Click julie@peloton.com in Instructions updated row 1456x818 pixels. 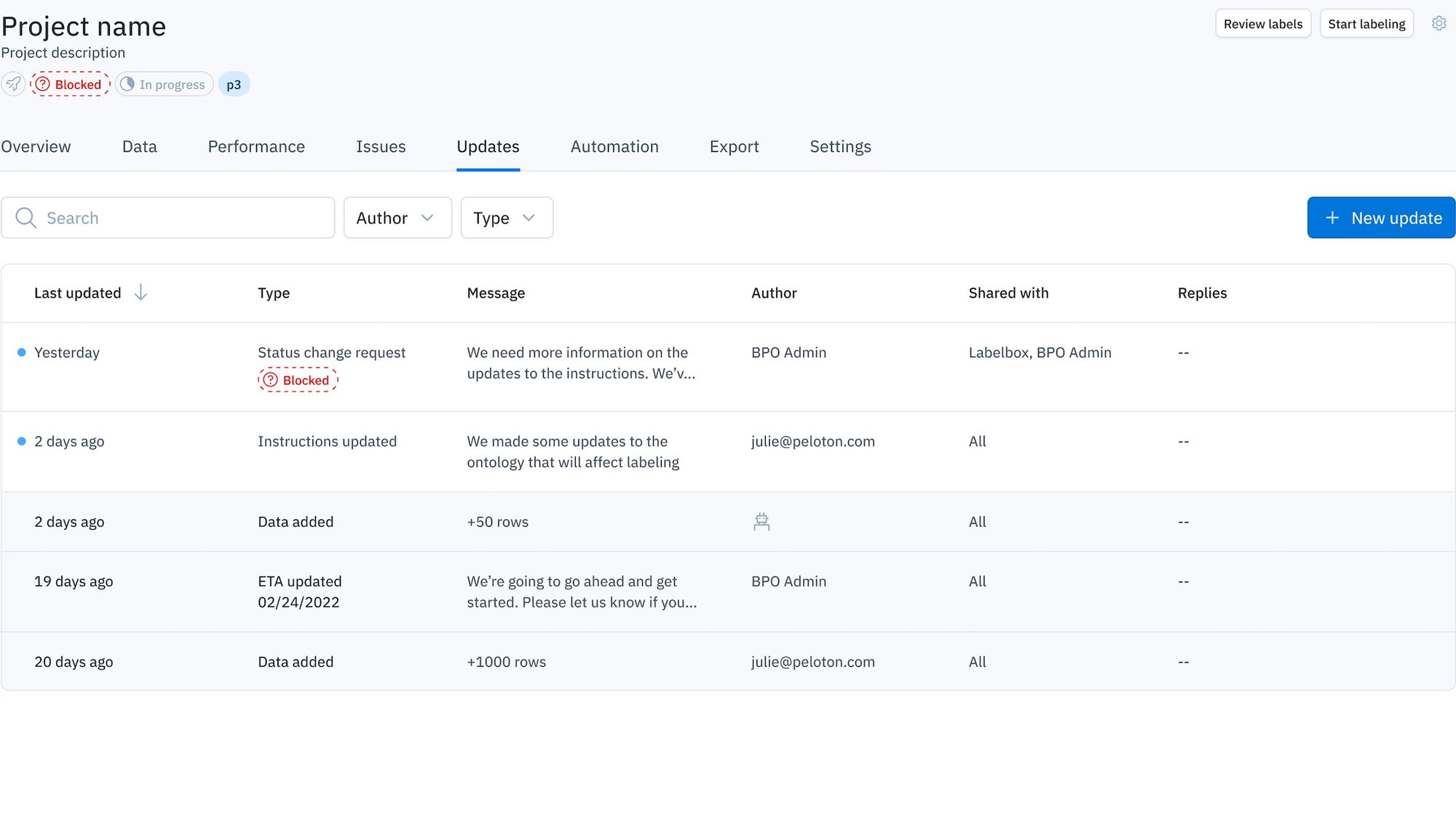click(x=813, y=441)
